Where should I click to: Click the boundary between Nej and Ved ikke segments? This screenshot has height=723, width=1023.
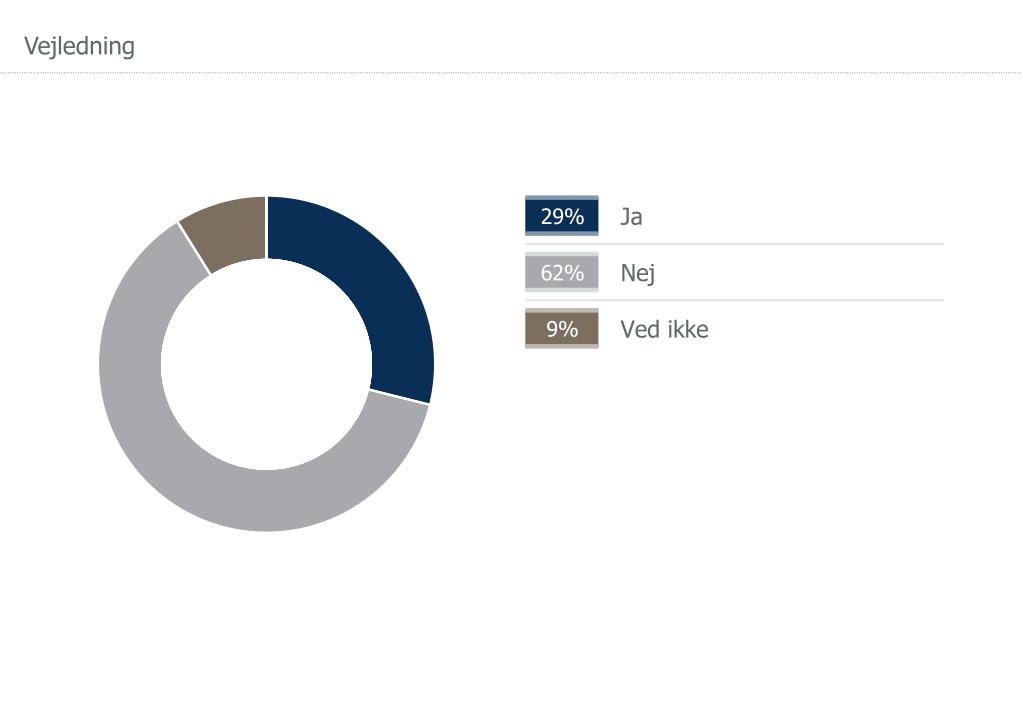point(194,249)
